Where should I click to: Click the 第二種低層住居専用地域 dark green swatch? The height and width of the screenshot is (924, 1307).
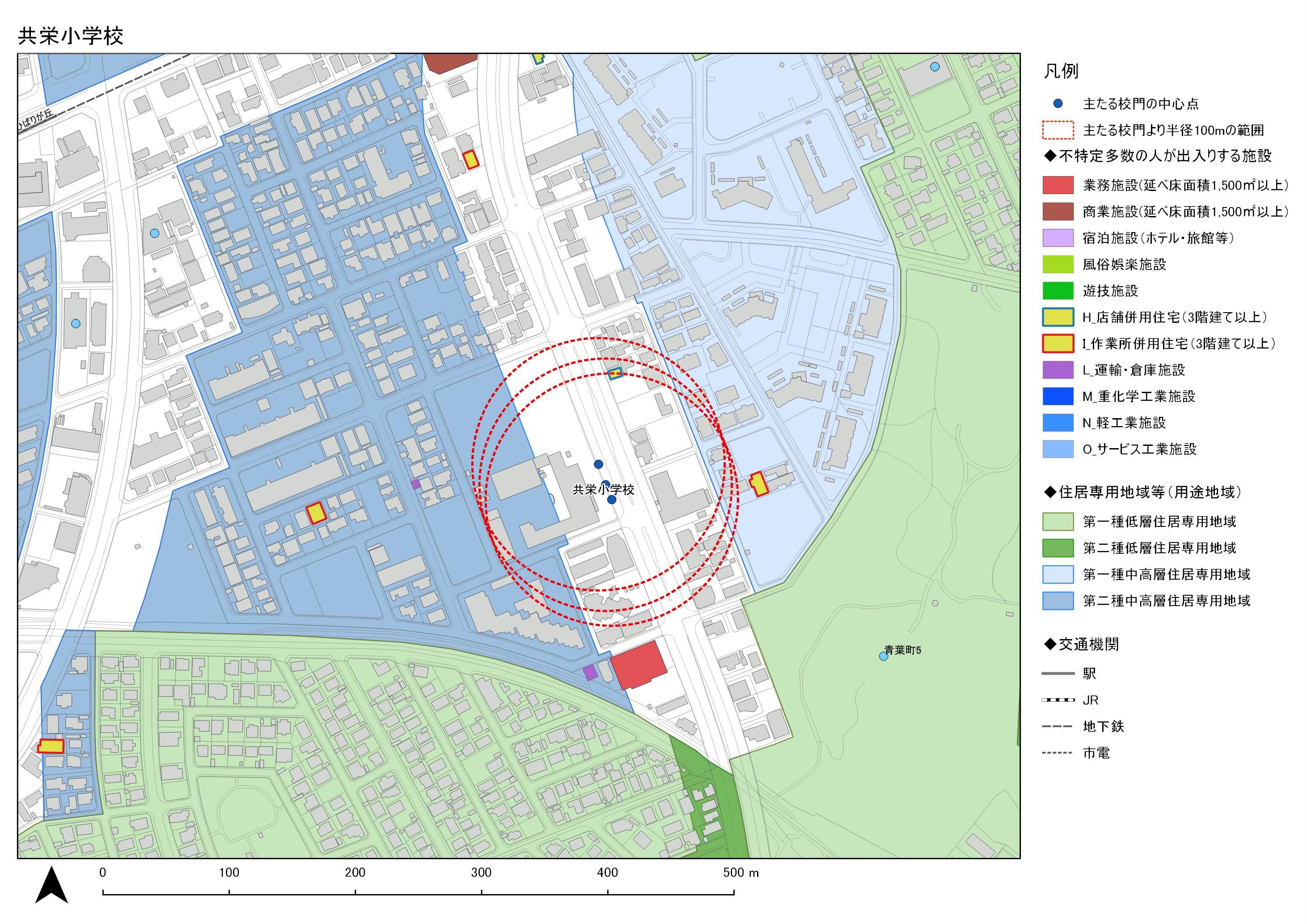point(1057,548)
